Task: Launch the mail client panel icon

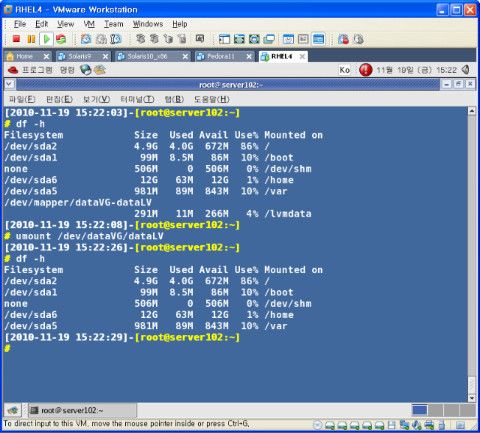Action: pos(100,70)
